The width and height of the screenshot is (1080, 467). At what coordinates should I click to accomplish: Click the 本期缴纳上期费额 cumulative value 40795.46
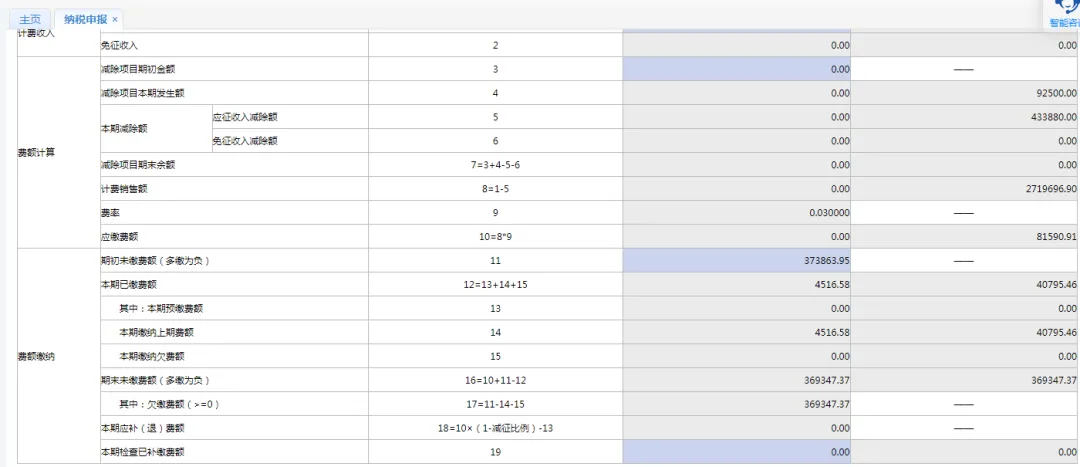point(965,332)
